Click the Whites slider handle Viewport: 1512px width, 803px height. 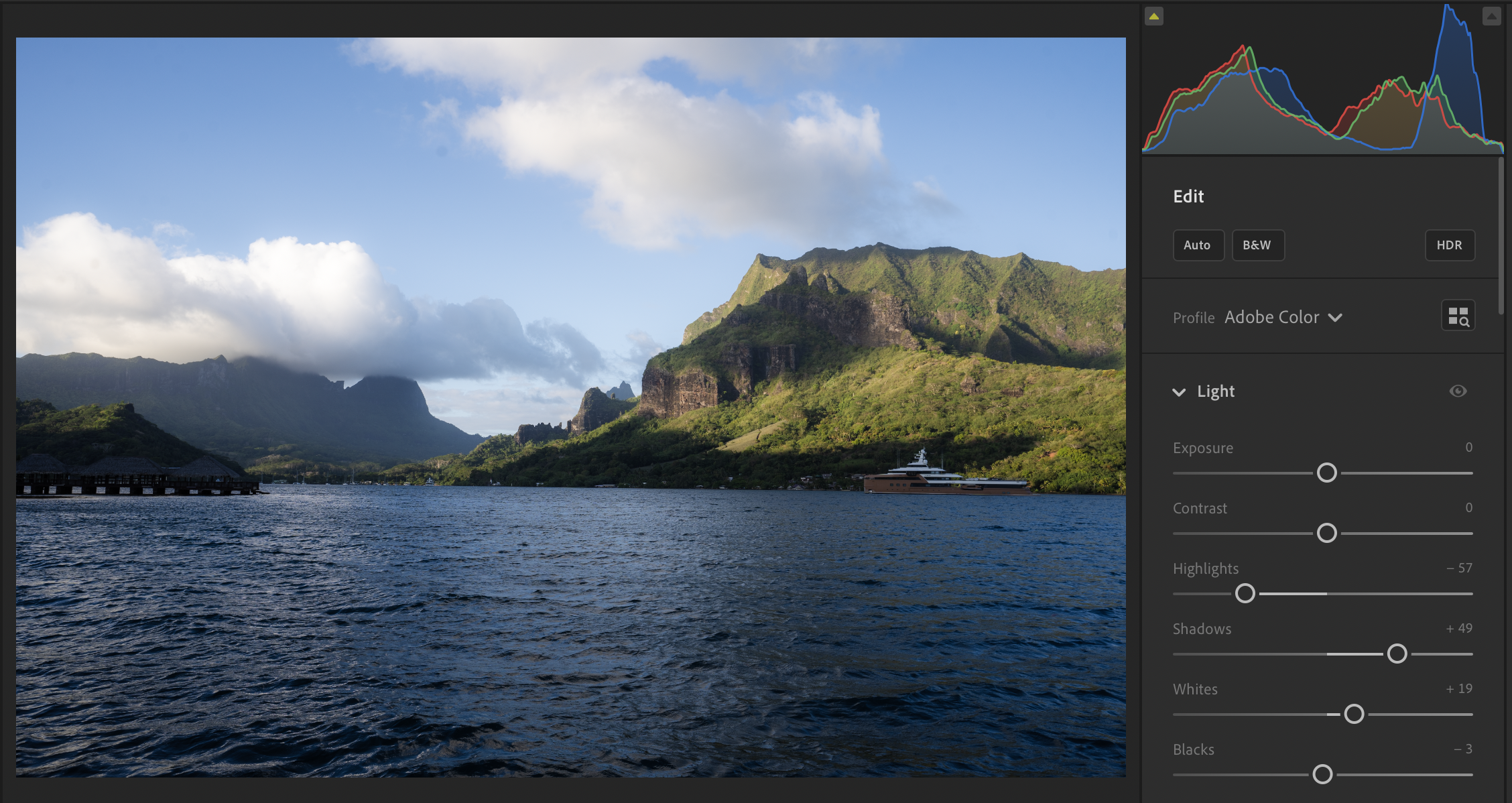point(1354,714)
